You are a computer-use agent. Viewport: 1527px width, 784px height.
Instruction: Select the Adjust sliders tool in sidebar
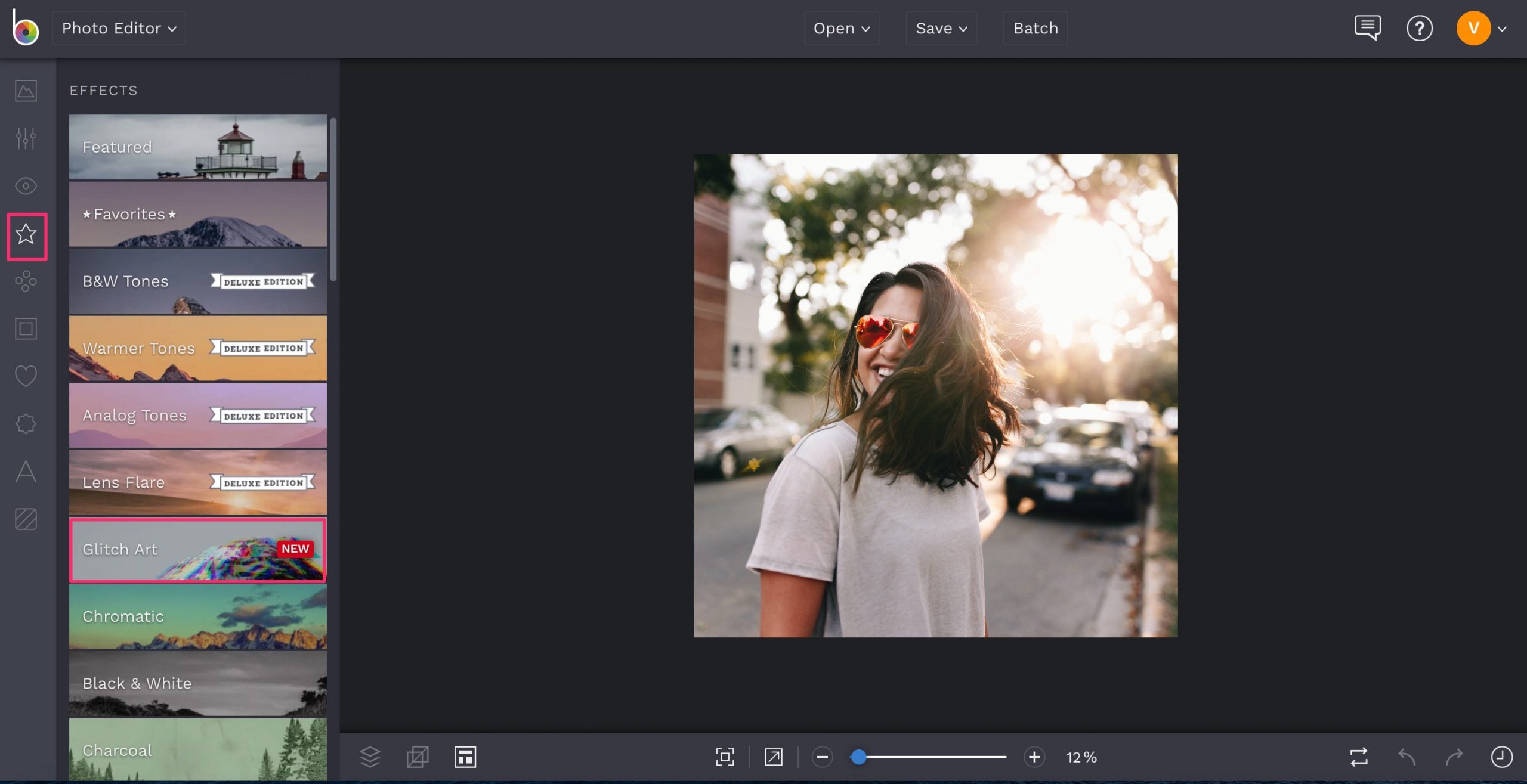26,138
